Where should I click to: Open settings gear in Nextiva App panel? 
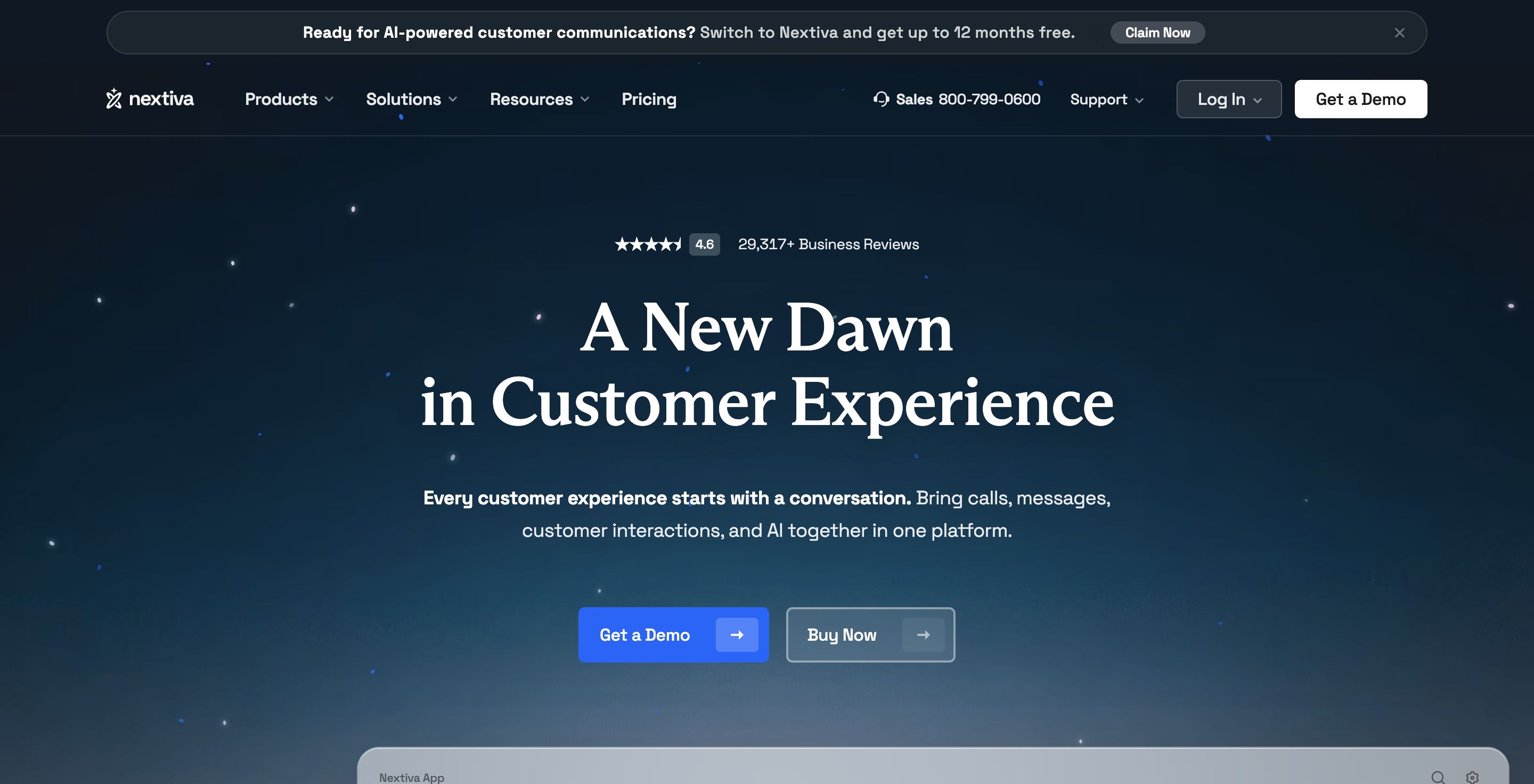pyautogui.click(x=1472, y=777)
